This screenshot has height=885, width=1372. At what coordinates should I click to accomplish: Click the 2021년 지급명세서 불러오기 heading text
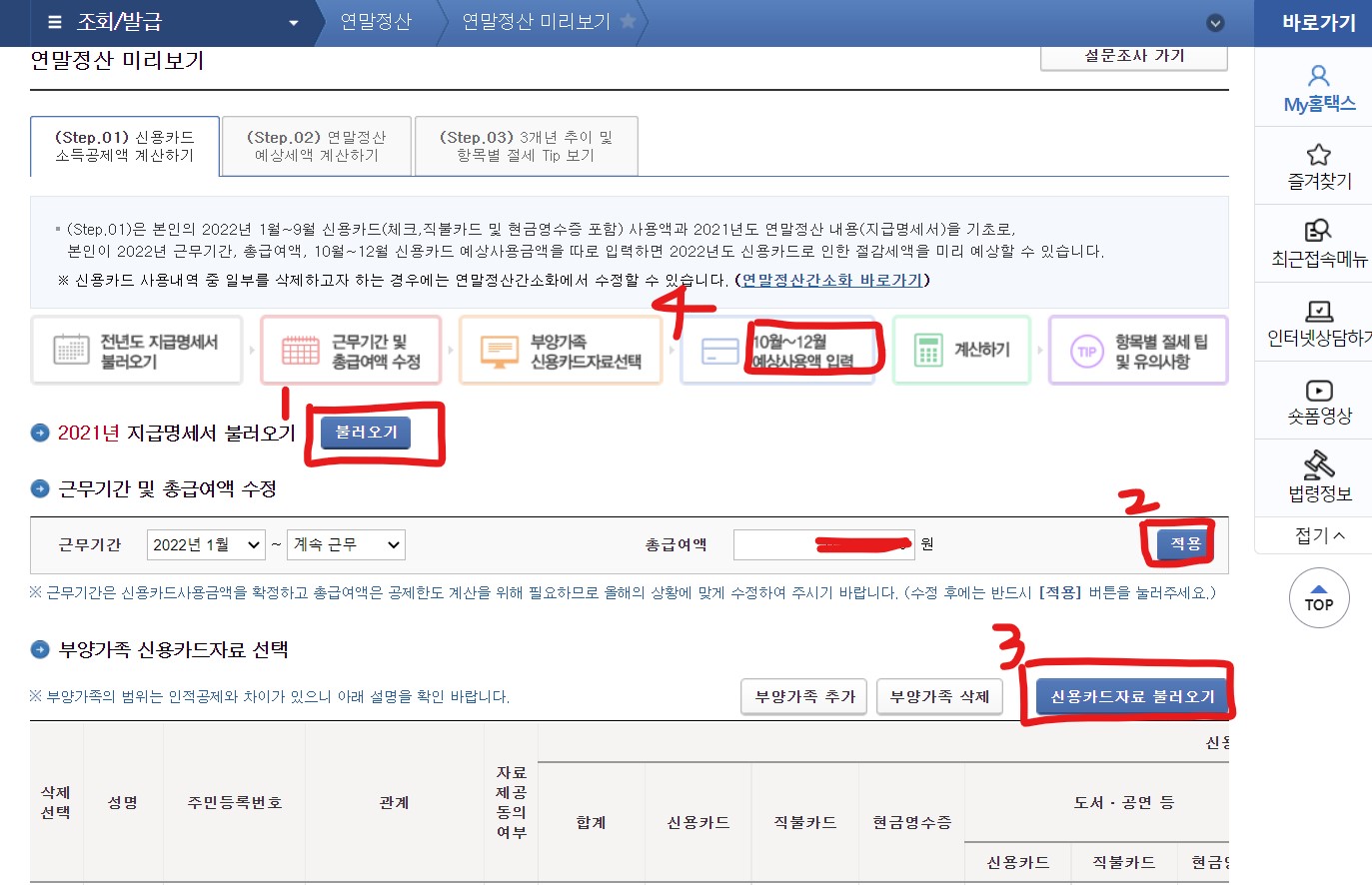tap(177, 433)
